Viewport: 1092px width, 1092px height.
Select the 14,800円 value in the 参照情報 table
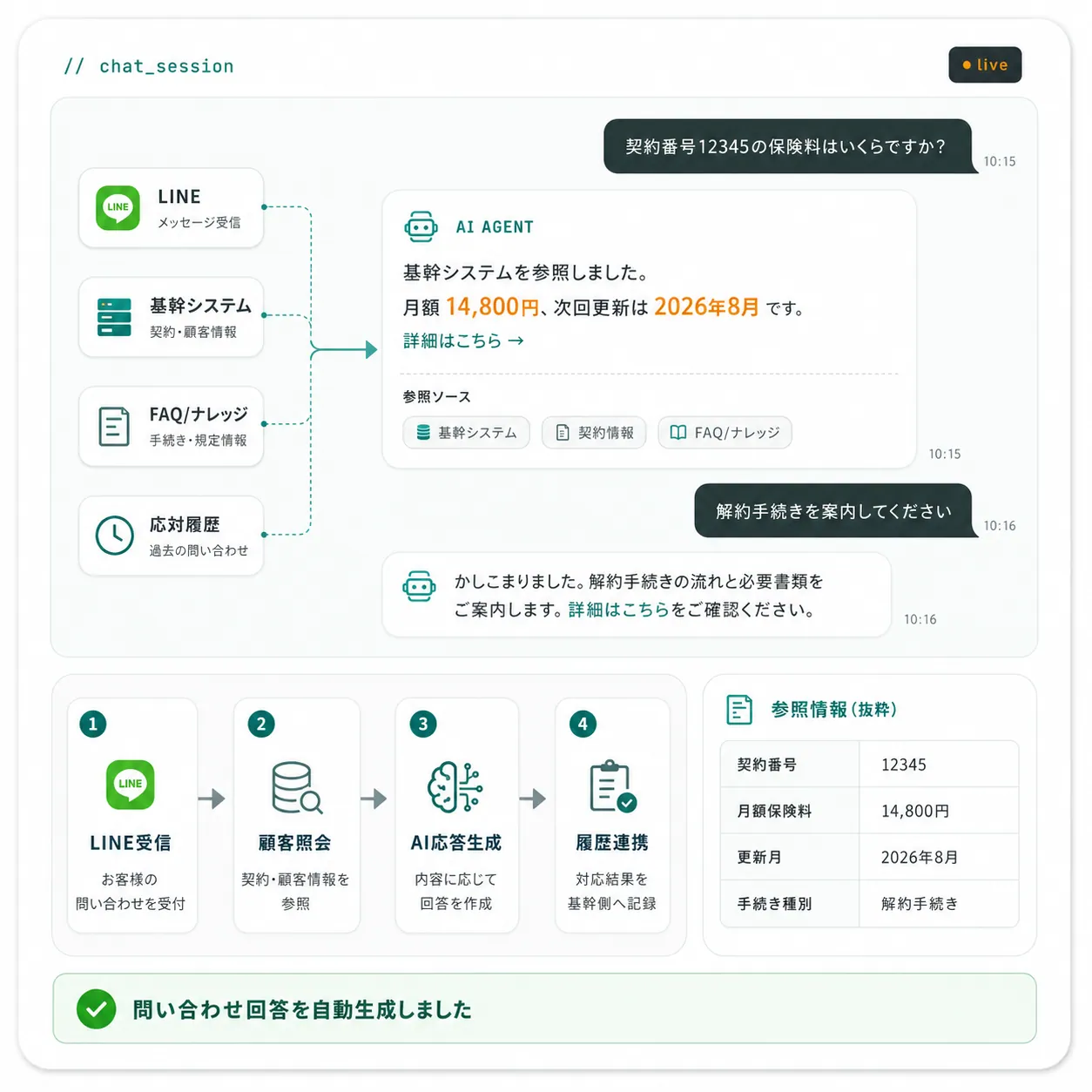point(915,811)
